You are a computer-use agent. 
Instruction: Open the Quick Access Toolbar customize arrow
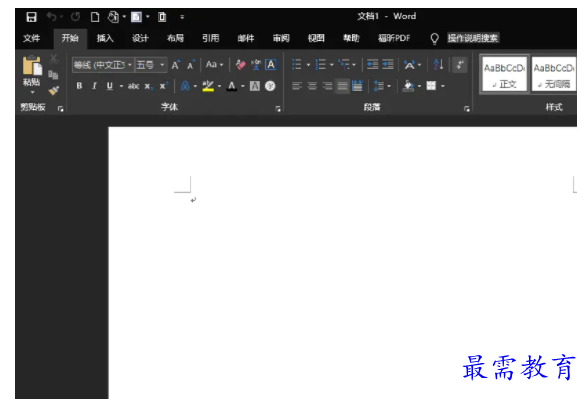coord(182,17)
